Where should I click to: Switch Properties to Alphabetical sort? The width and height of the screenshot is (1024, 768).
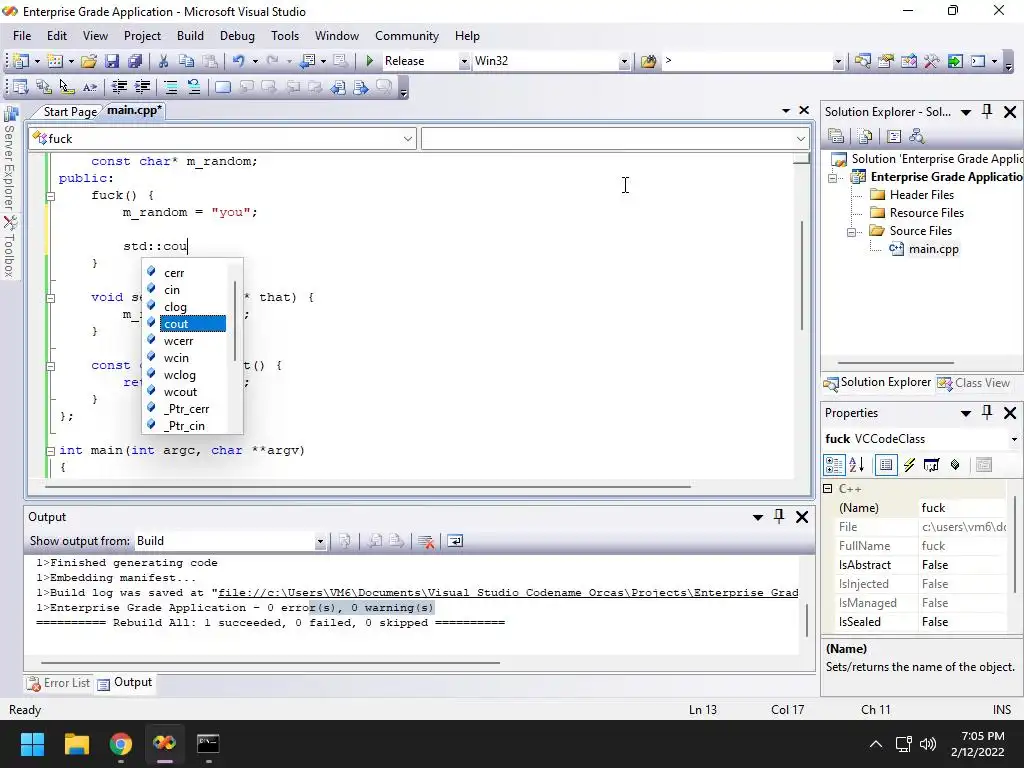coord(857,465)
